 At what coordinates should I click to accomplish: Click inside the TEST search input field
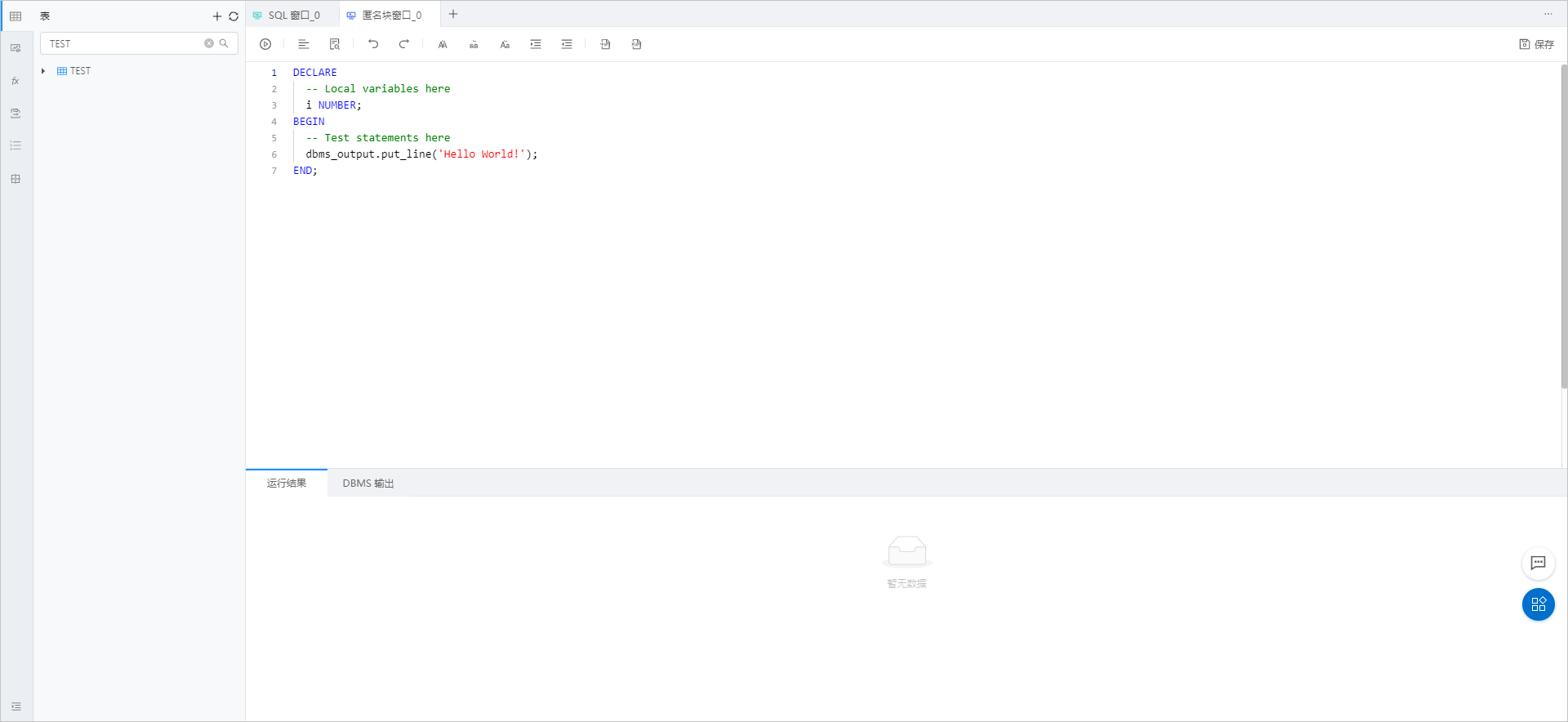122,43
